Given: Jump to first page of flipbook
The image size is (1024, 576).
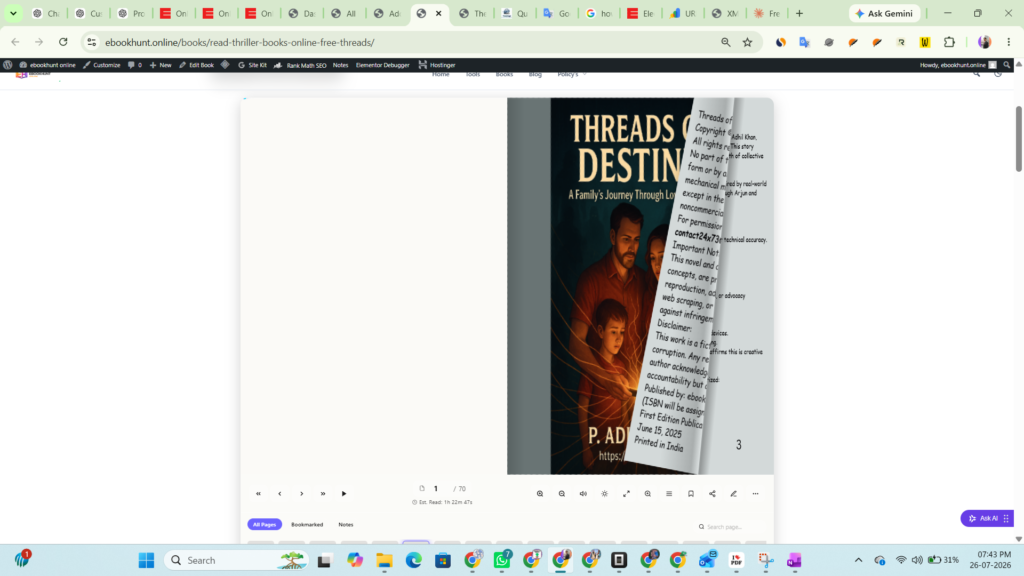Looking at the screenshot, I should tap(258, 494).
